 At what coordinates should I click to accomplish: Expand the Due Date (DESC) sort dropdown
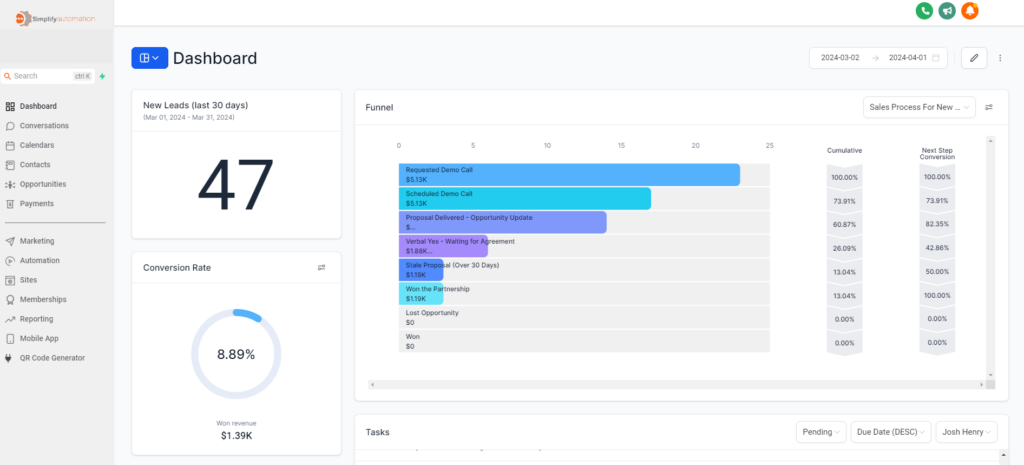tap(890, 432)
